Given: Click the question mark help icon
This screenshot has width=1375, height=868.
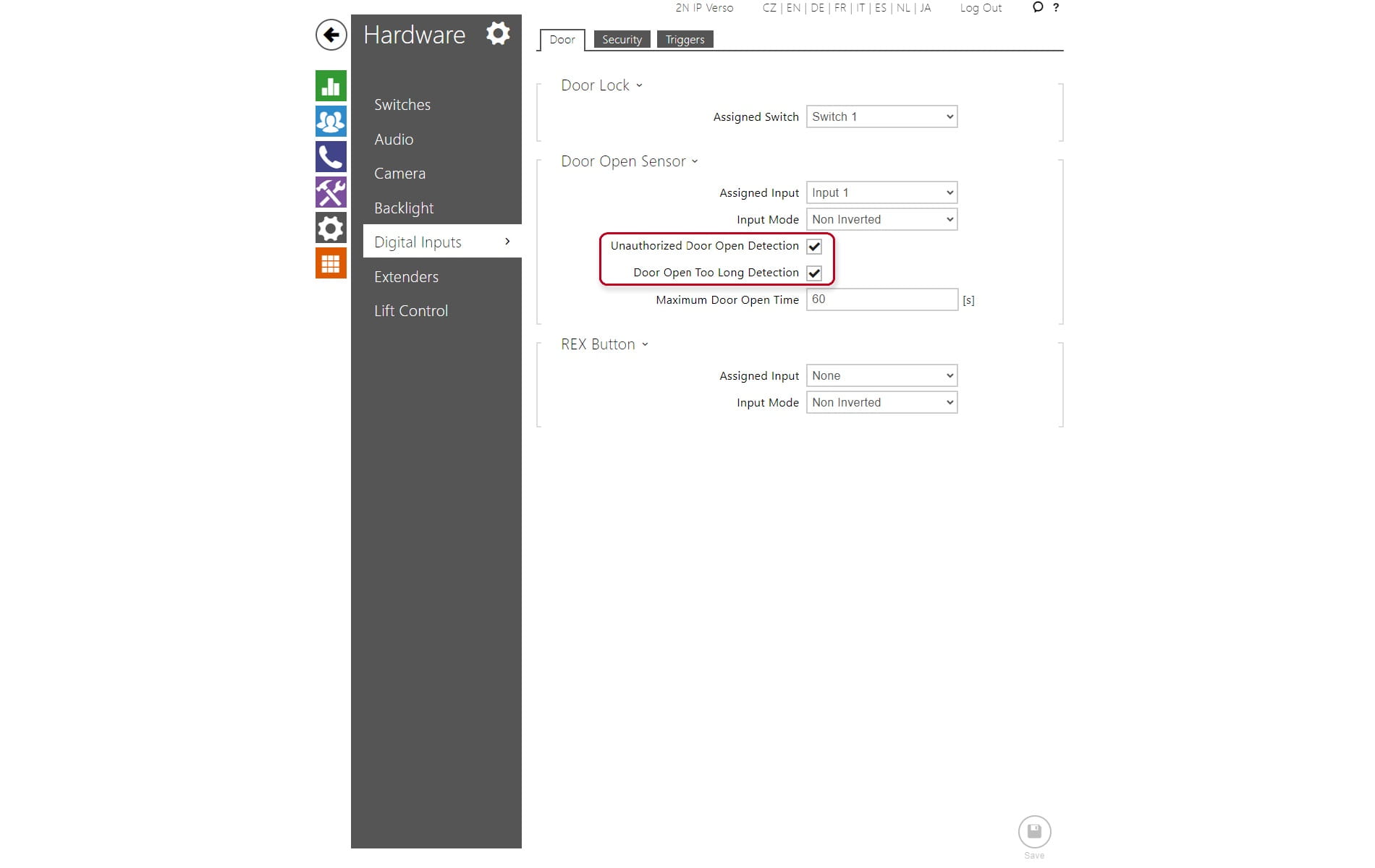Looking at the screenshot, I should point(1056,7).
